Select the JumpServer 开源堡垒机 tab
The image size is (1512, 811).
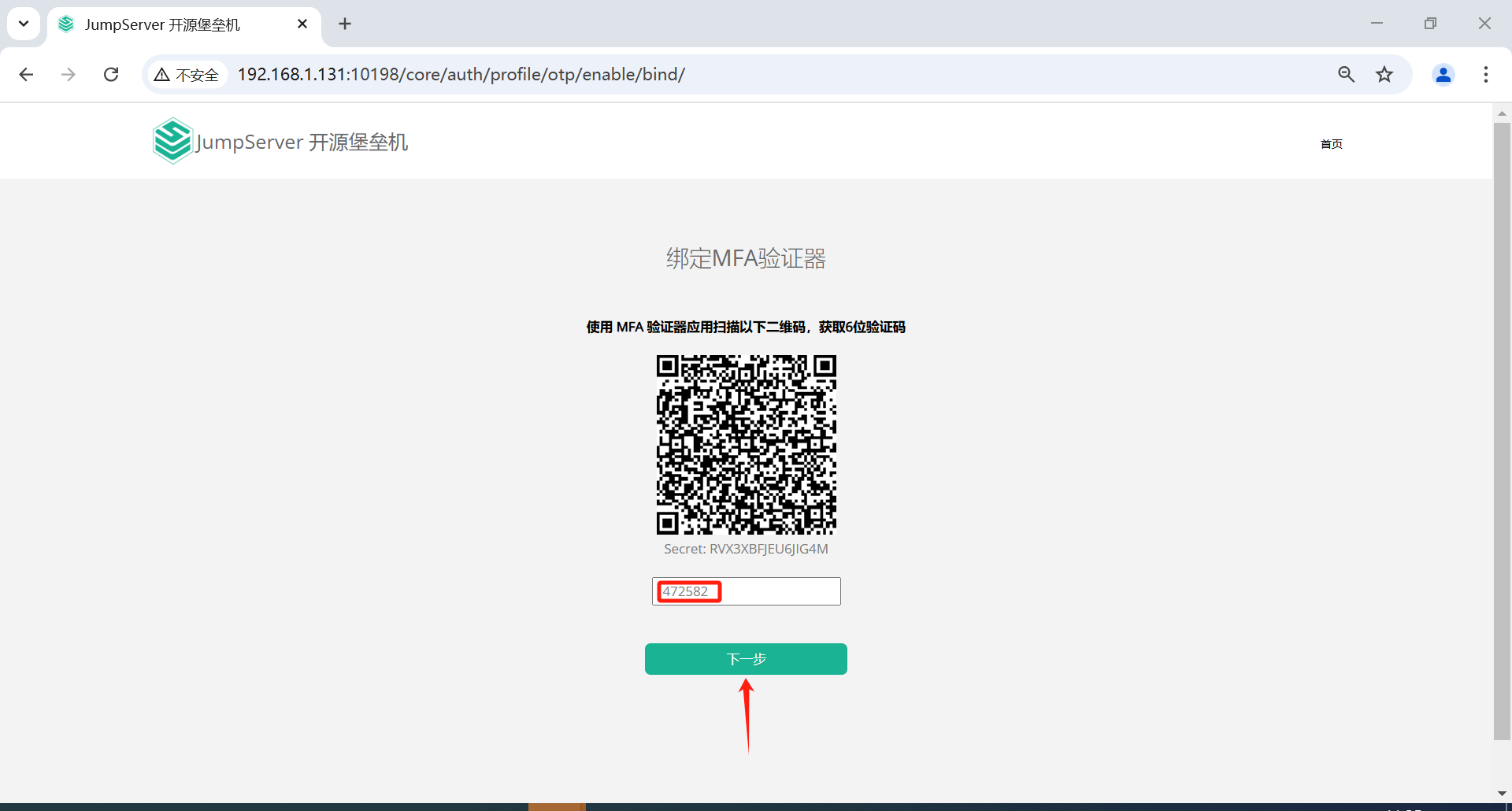coord(184,24)
